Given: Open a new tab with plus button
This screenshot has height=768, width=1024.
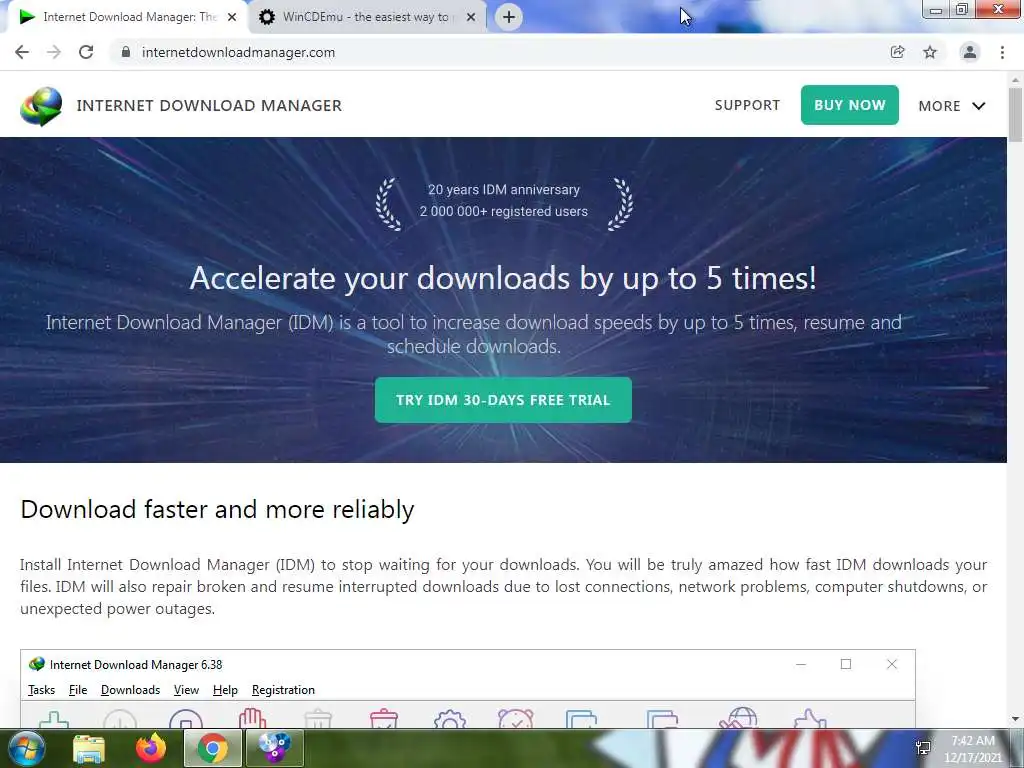Looking at the screenshot, I should [509, 17].
